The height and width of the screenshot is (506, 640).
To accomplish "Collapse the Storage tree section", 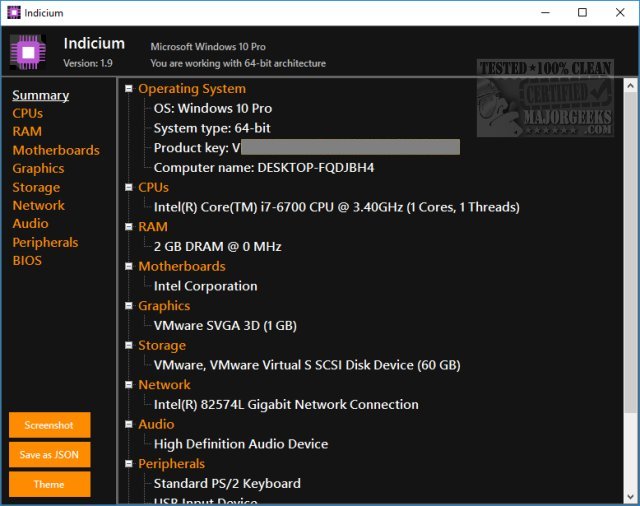I will (129, 345).
